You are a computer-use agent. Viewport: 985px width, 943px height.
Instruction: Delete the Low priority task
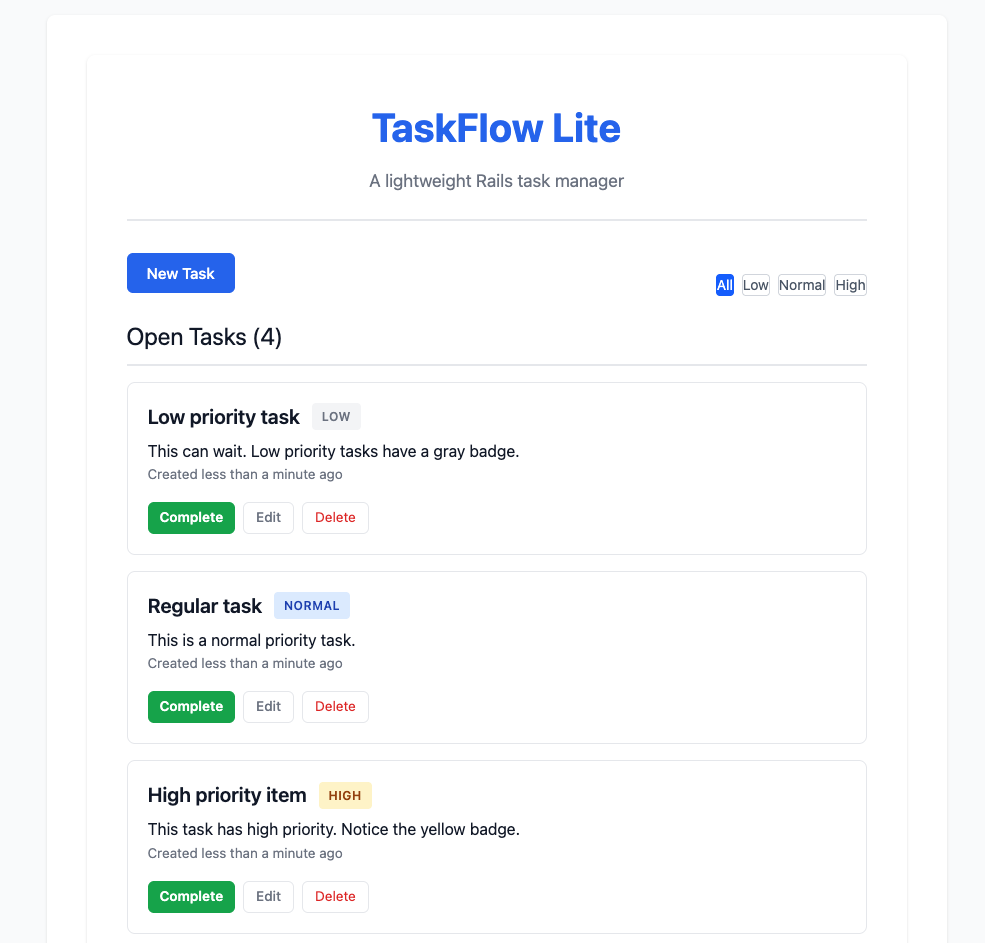(335, 517)
